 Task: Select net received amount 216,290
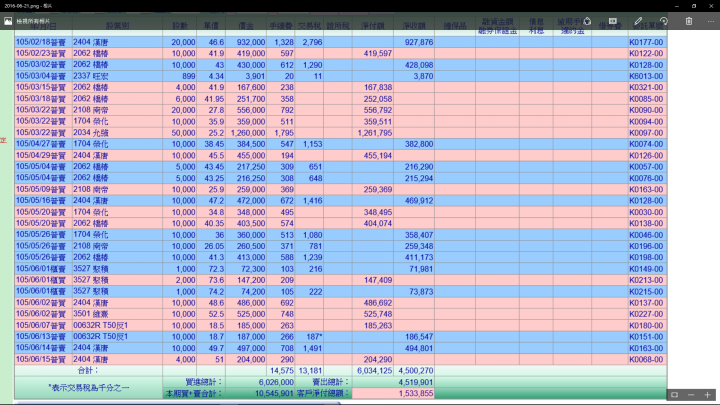pyautogui.click(x=419, y=167)
